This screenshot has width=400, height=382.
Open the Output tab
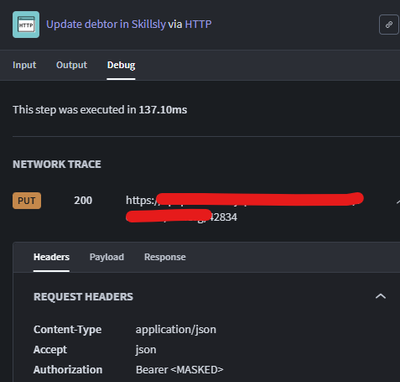72,65
